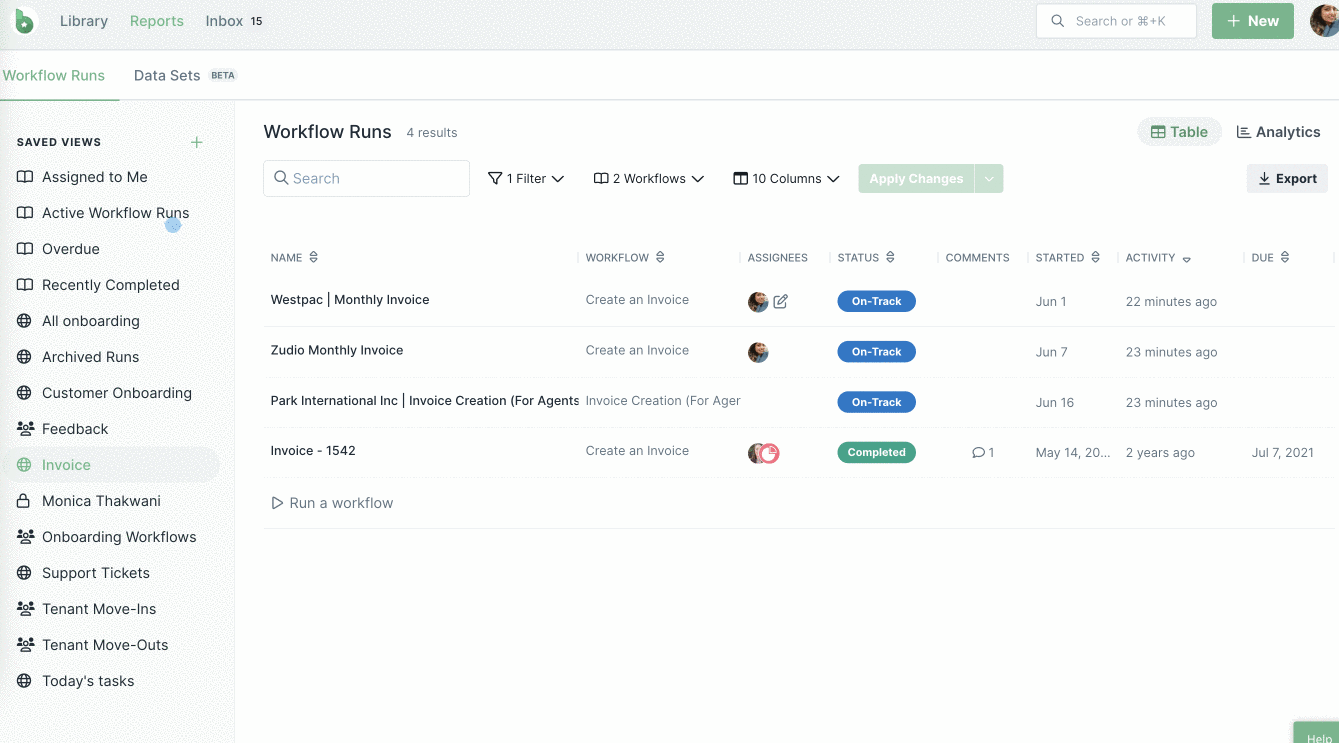Click the comment icon for Invoice - 1542
Viewport: 1339px width, 743px height.
[x=978, y=453]
